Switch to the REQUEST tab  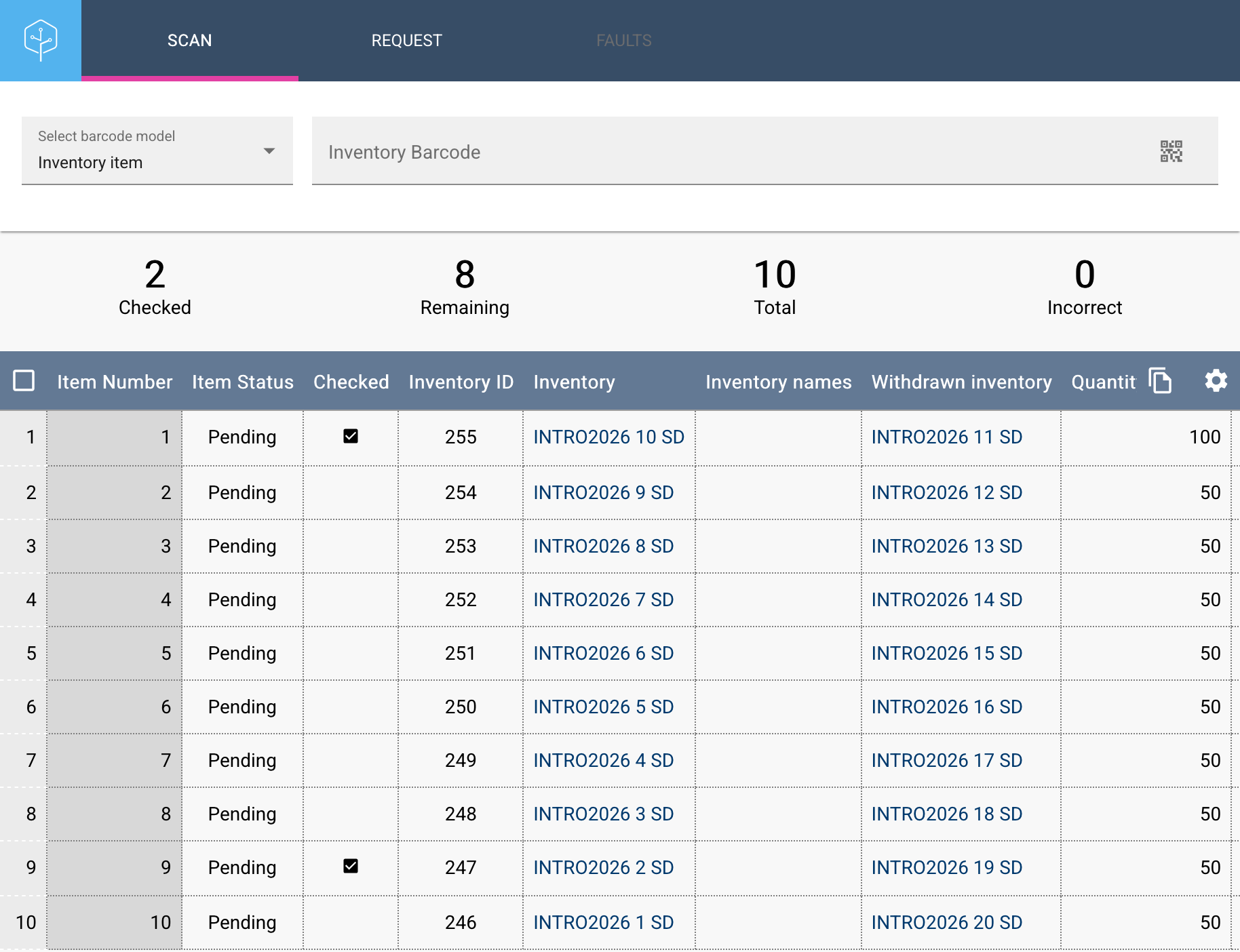[x=407, y=41]
